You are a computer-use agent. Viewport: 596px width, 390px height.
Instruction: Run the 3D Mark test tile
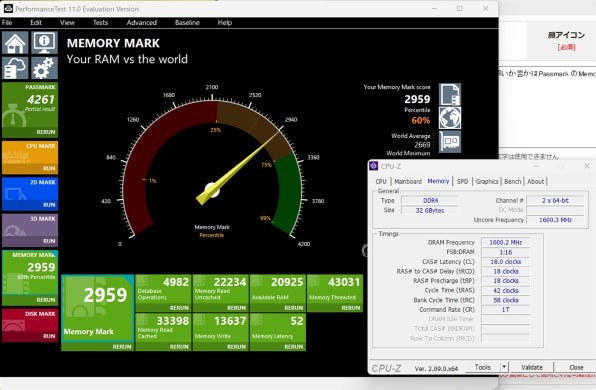(x=30, y=230)
